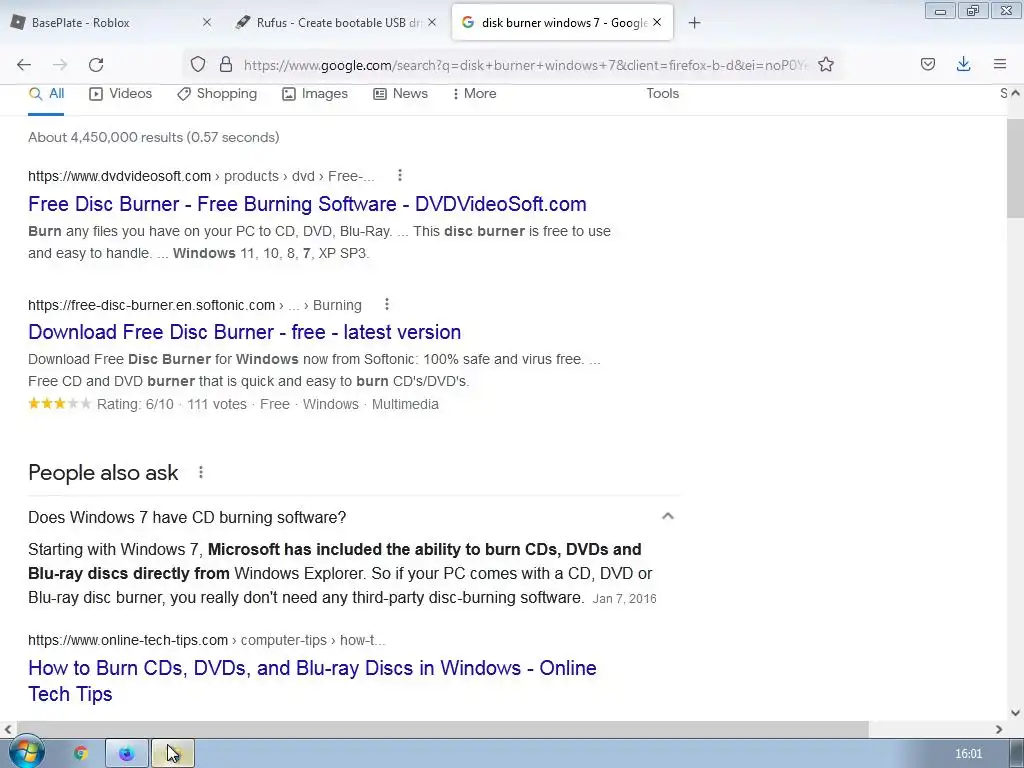Open Free Disc Burner DVDVideoSoft.com link
This screenshot has height=768, width=1024.
pyautogui.click(x=307, y=204)
